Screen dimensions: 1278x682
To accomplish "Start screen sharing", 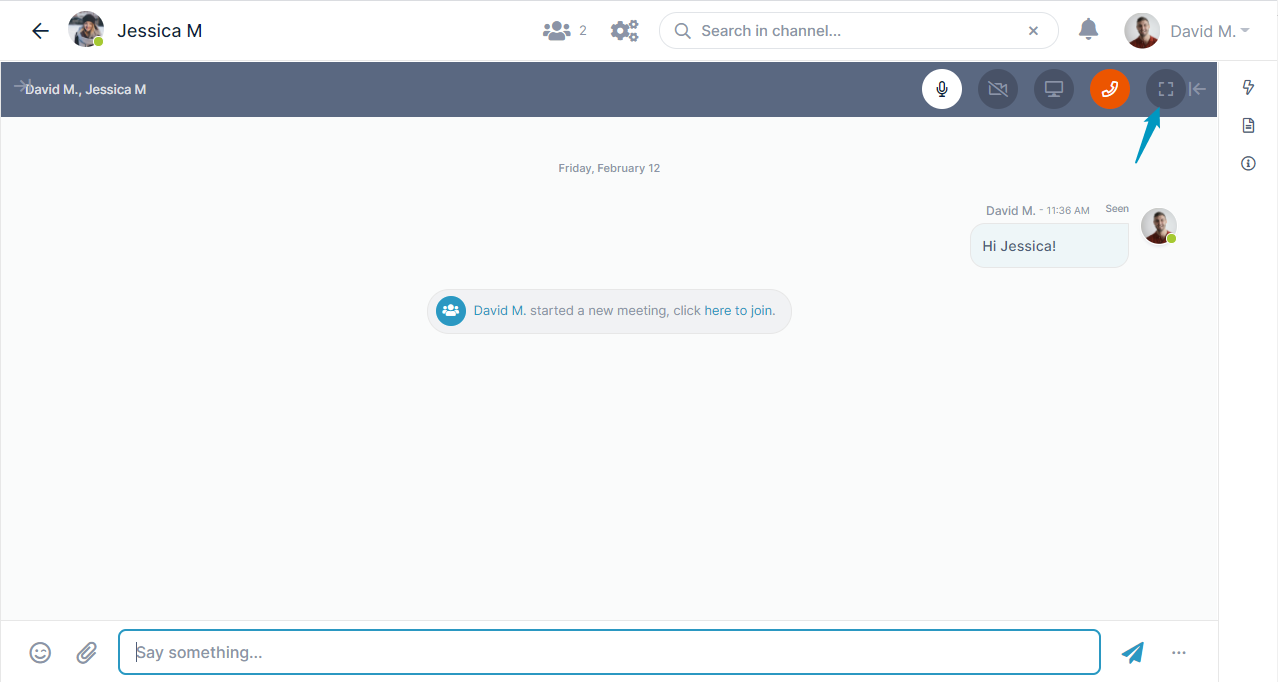I will (x=1054, y=89).
